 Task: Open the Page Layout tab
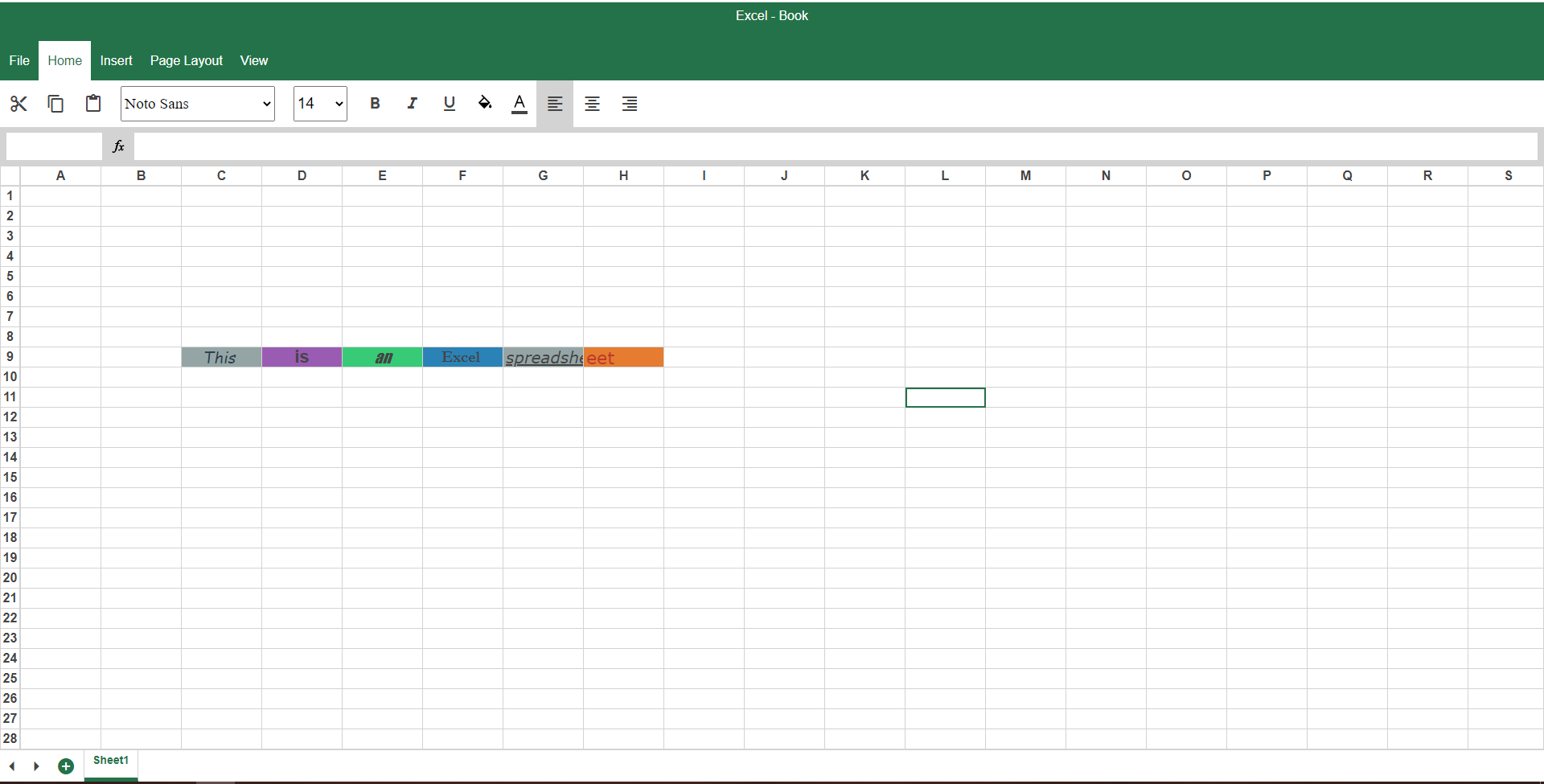pos(186,60)
